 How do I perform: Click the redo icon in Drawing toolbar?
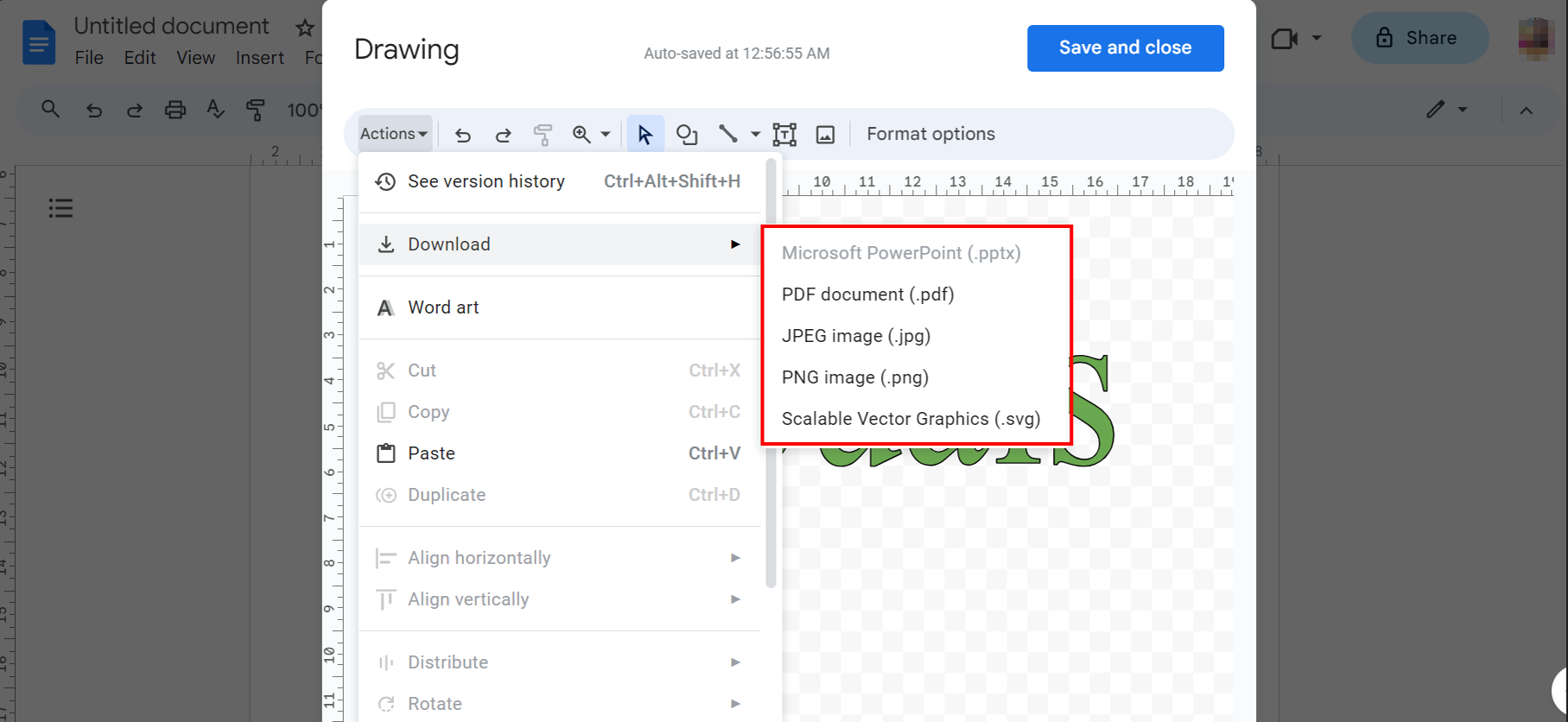click(x=503, y=135)
